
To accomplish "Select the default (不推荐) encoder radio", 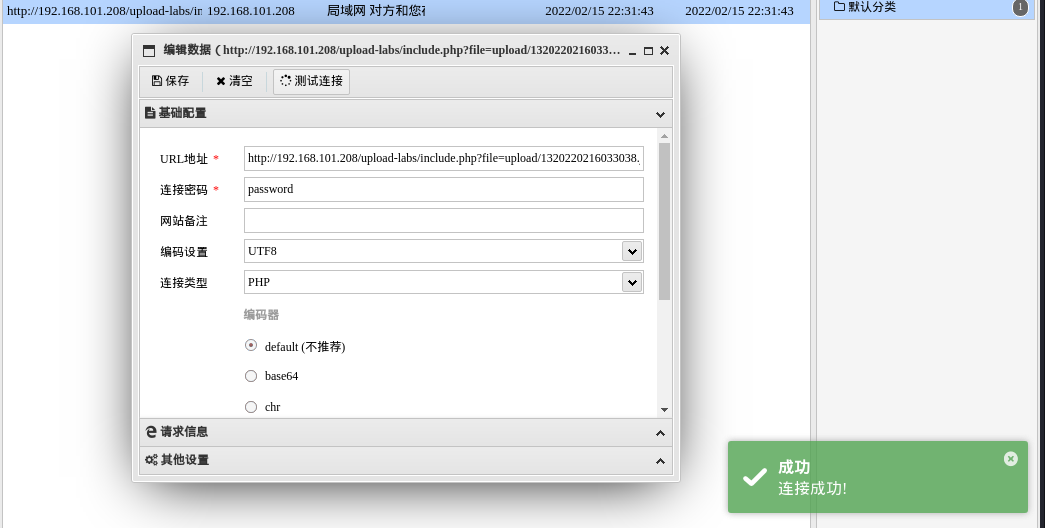I will 251,345.
